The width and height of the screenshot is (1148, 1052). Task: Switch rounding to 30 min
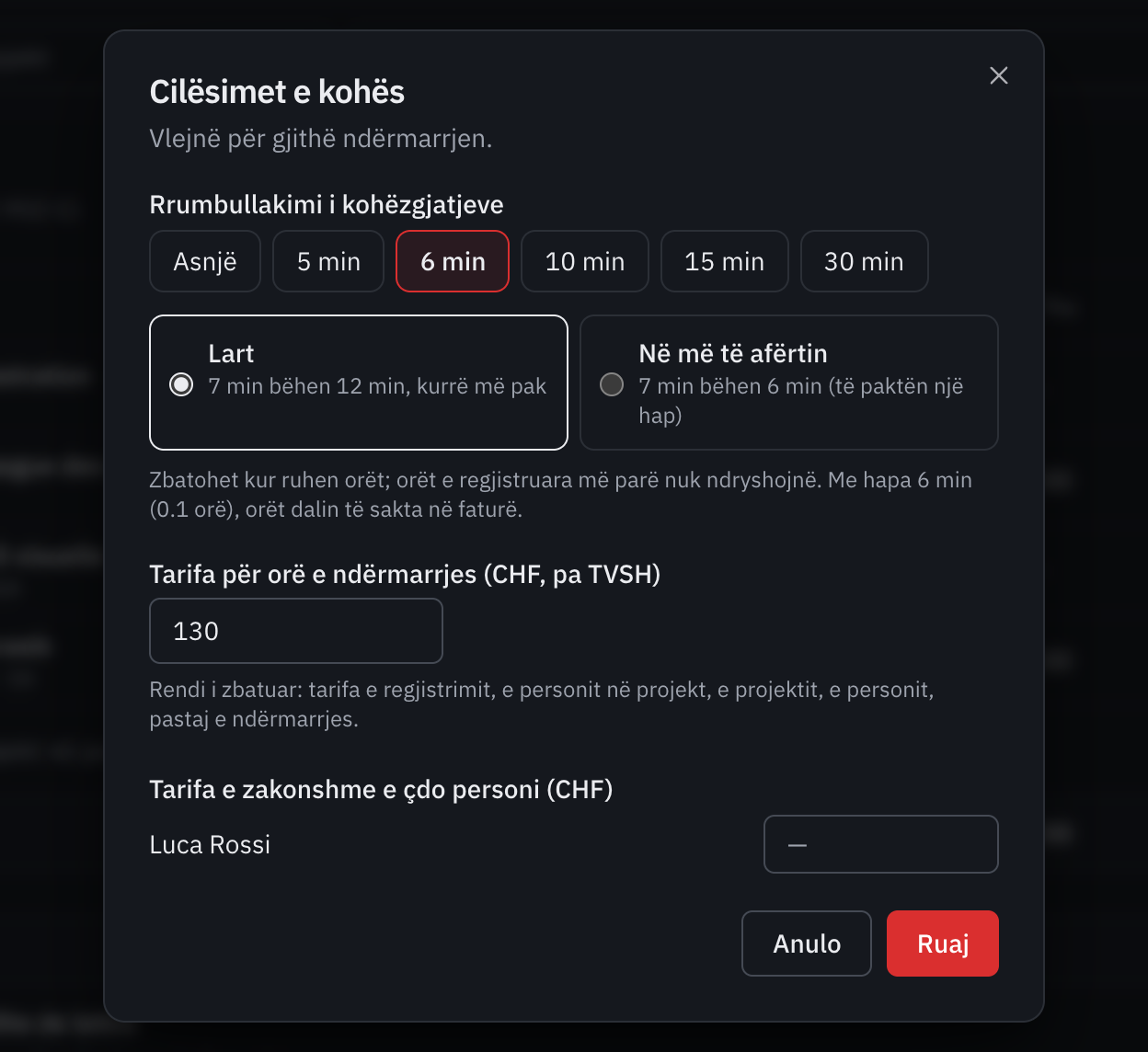click(x=864, y=261)
